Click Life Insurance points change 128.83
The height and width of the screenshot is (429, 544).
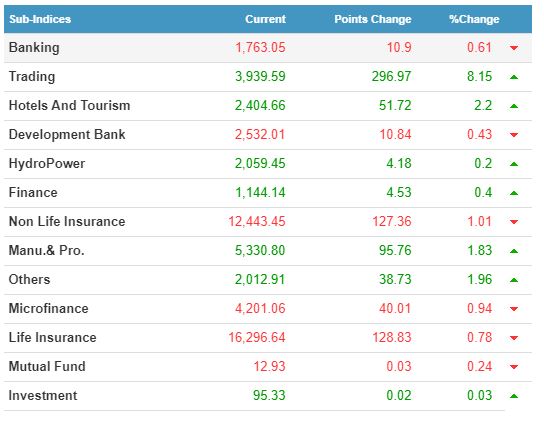392,337
